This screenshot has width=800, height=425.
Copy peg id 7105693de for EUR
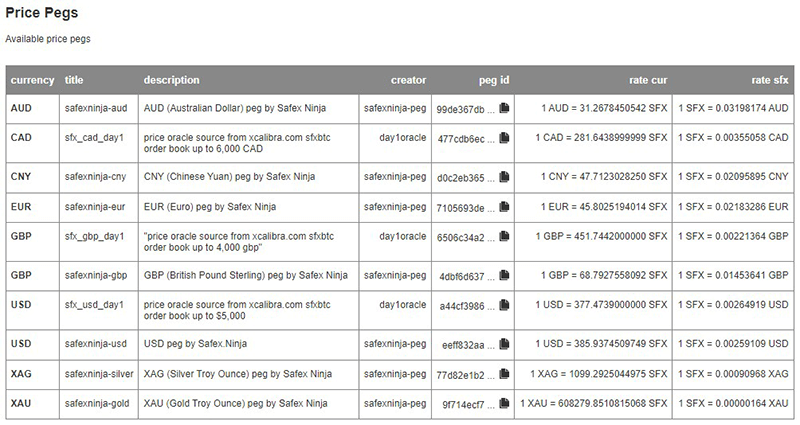click(x=504, y=207)
